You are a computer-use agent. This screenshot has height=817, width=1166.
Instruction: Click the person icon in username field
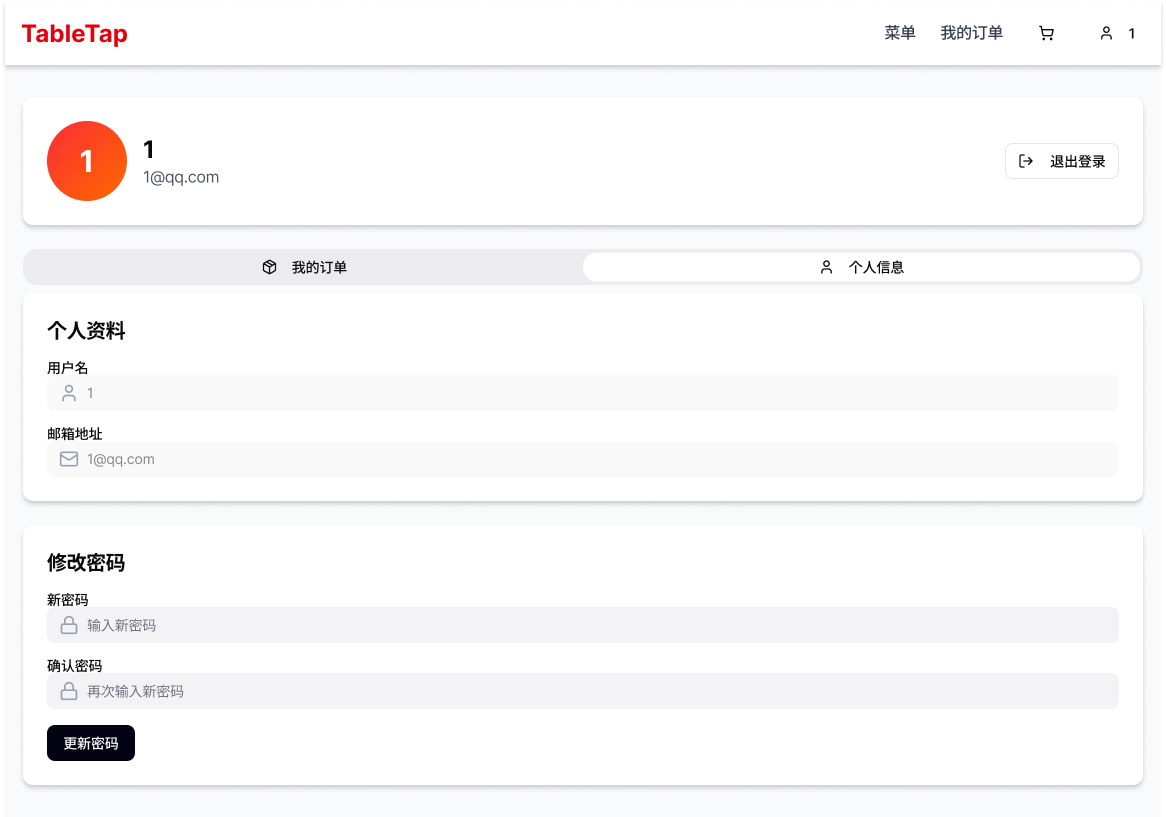tap(69, 393)
